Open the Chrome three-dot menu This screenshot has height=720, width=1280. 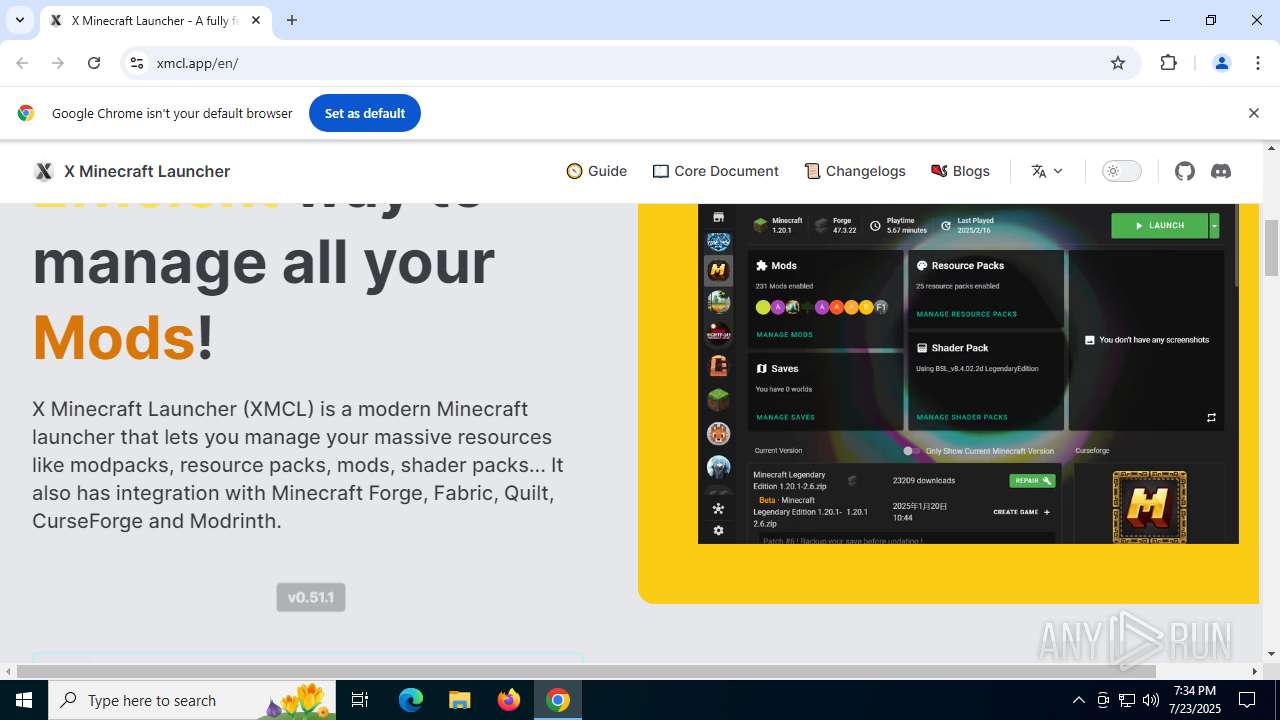point(1257,63)
